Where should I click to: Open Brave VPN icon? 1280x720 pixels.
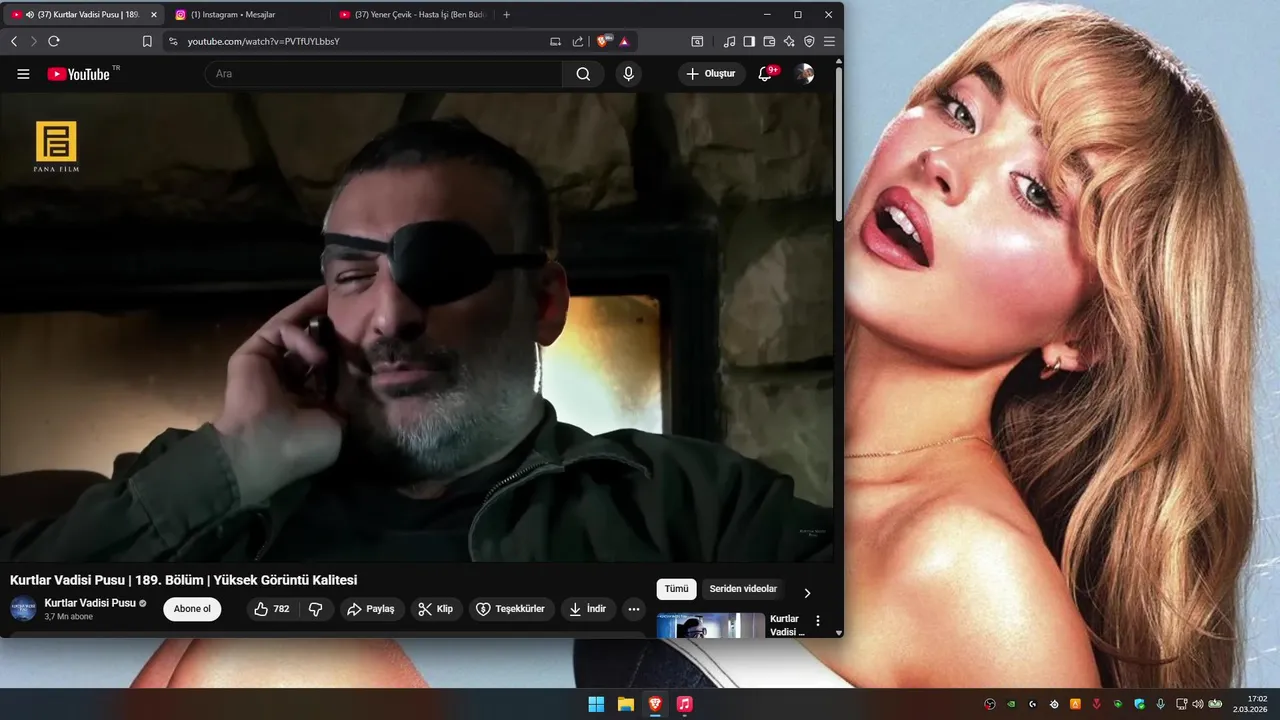[x=809, y=41]
